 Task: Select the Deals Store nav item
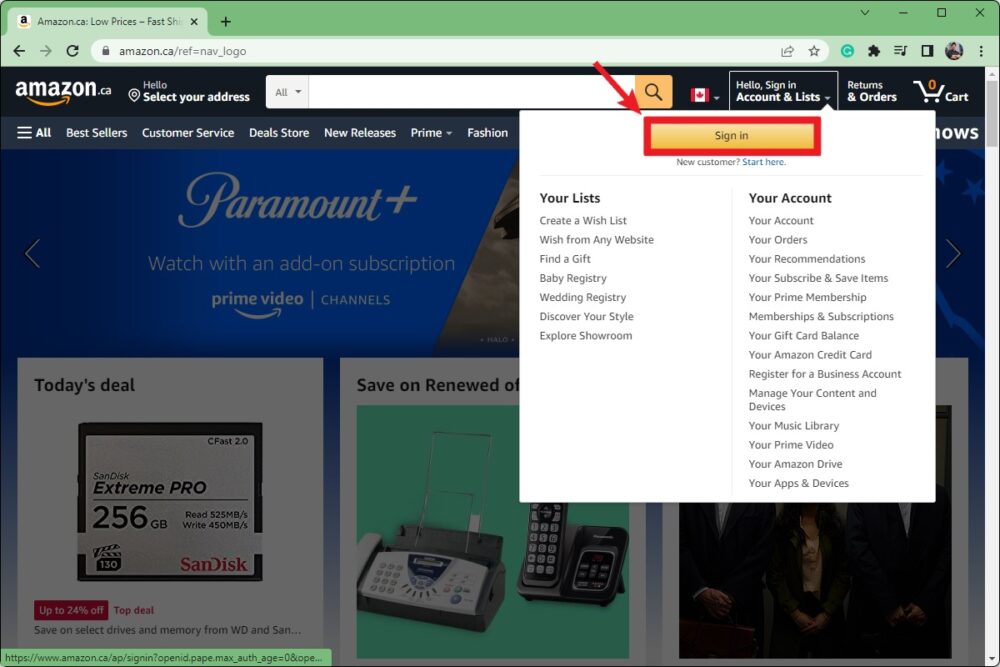pos(279,132)
